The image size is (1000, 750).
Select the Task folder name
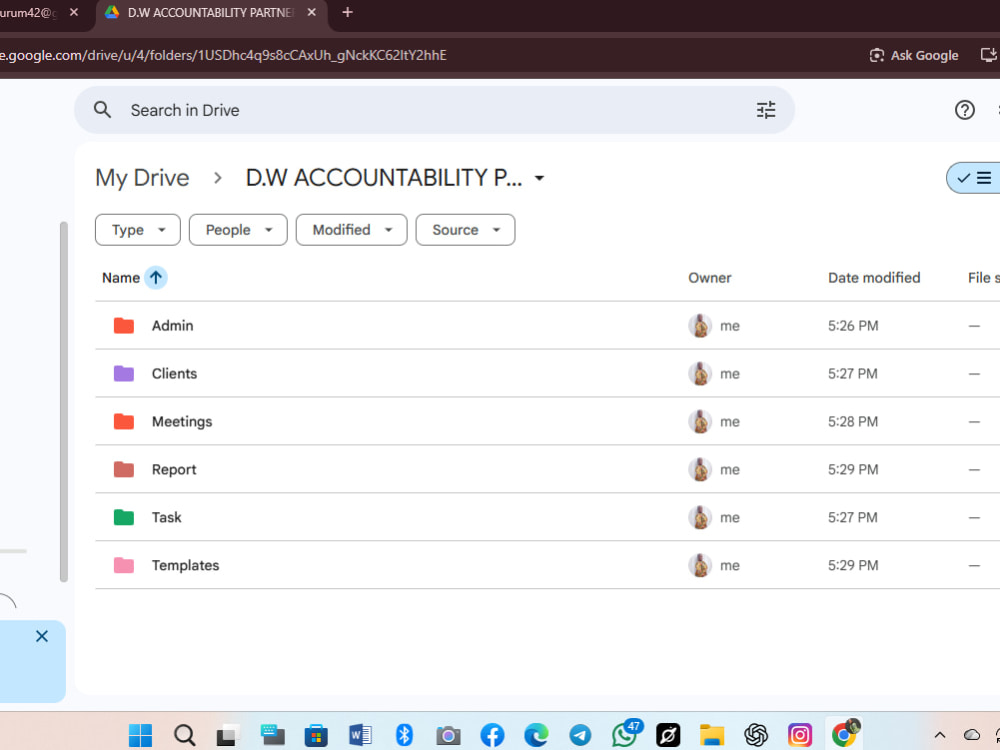coord(166,517)
